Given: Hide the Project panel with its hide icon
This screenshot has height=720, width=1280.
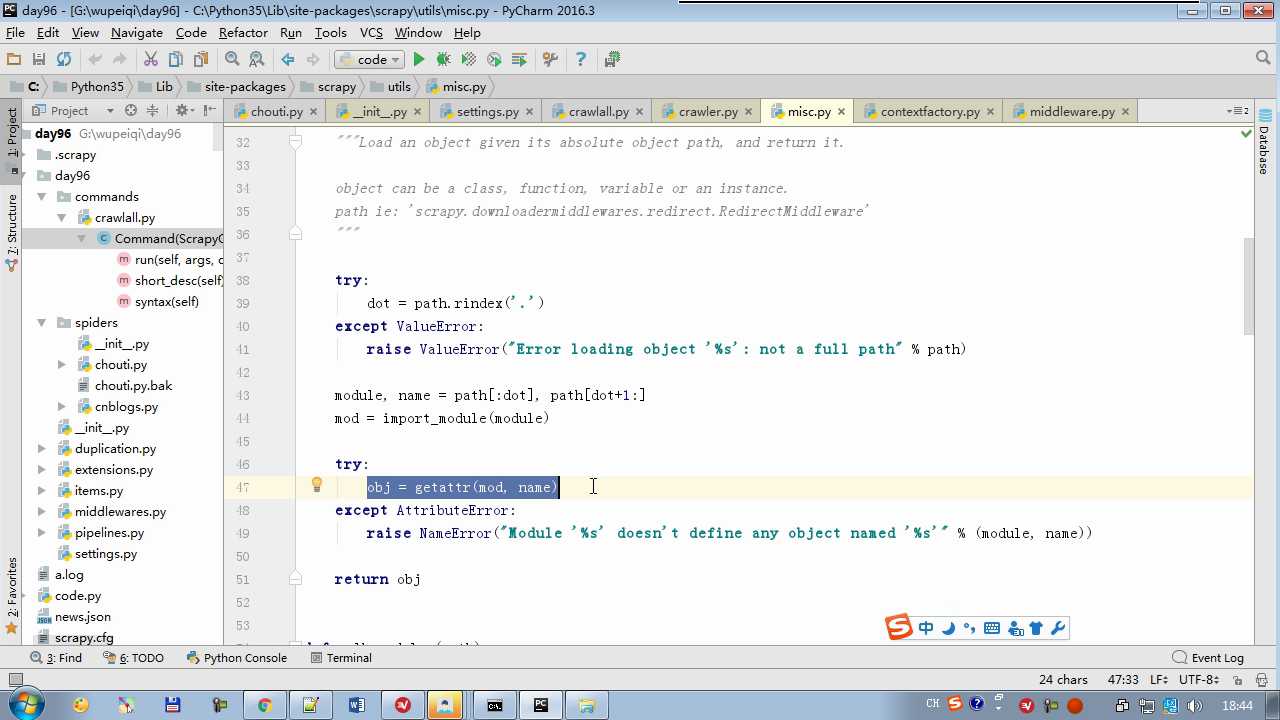Looking at the screenshot, I should coord(210,111).
